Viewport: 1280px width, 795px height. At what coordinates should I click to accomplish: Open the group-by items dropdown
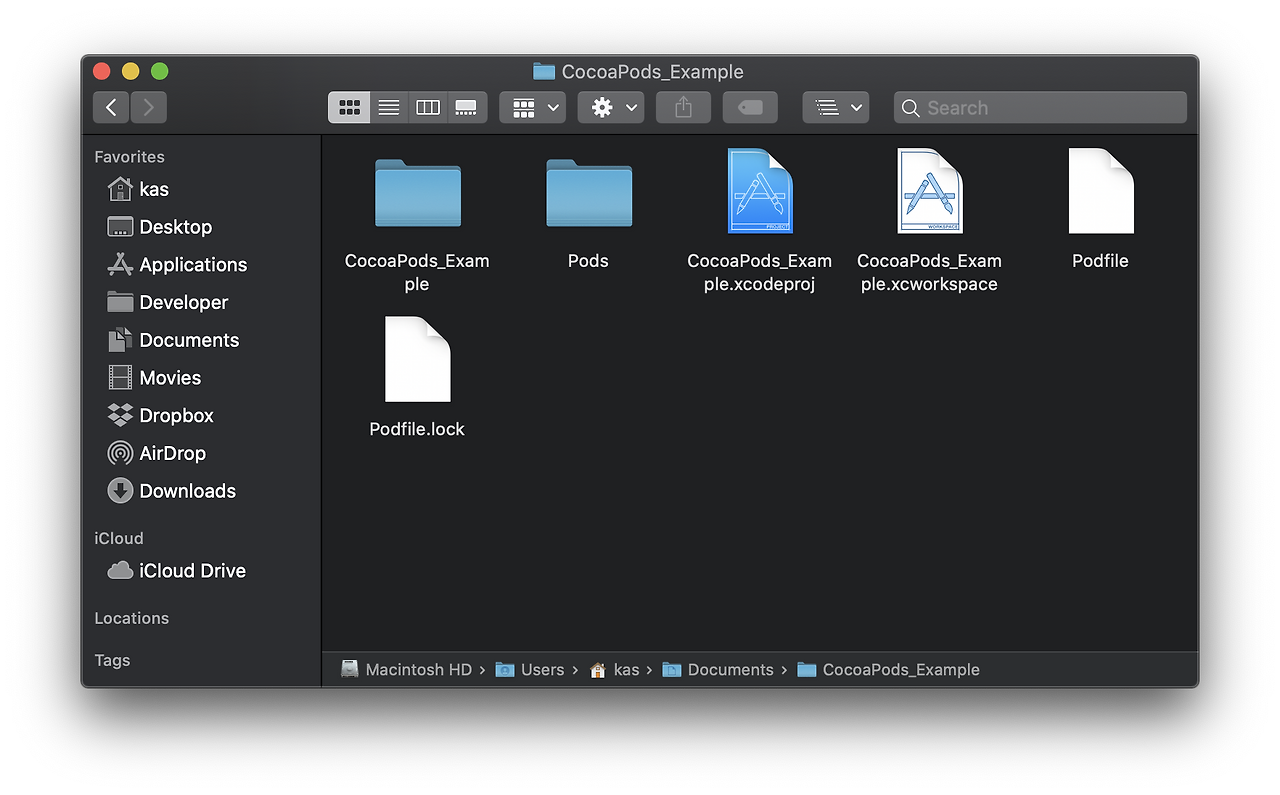pos(533,107)
